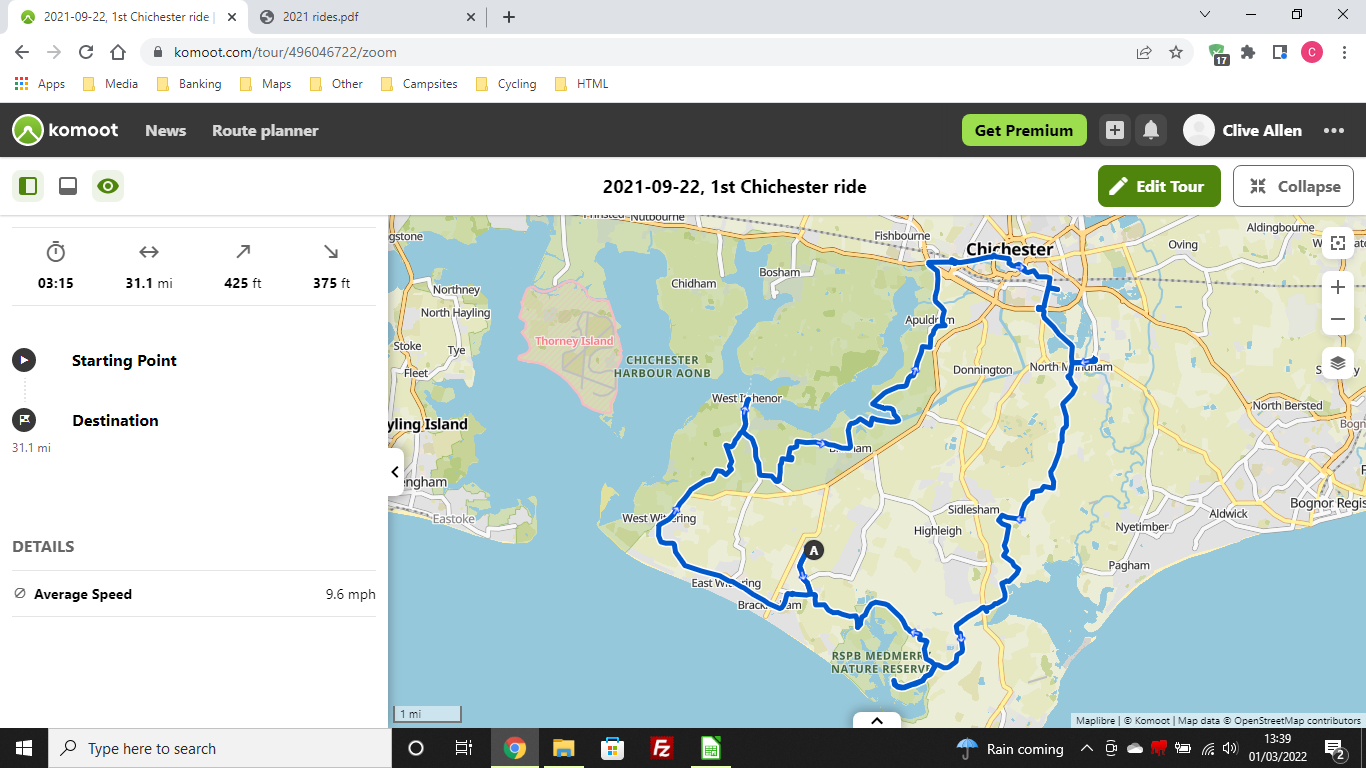This screenshot has width=1366, height=768.
Task: Search tabs dropdown arrow in Chrome
Action: 1205,15
